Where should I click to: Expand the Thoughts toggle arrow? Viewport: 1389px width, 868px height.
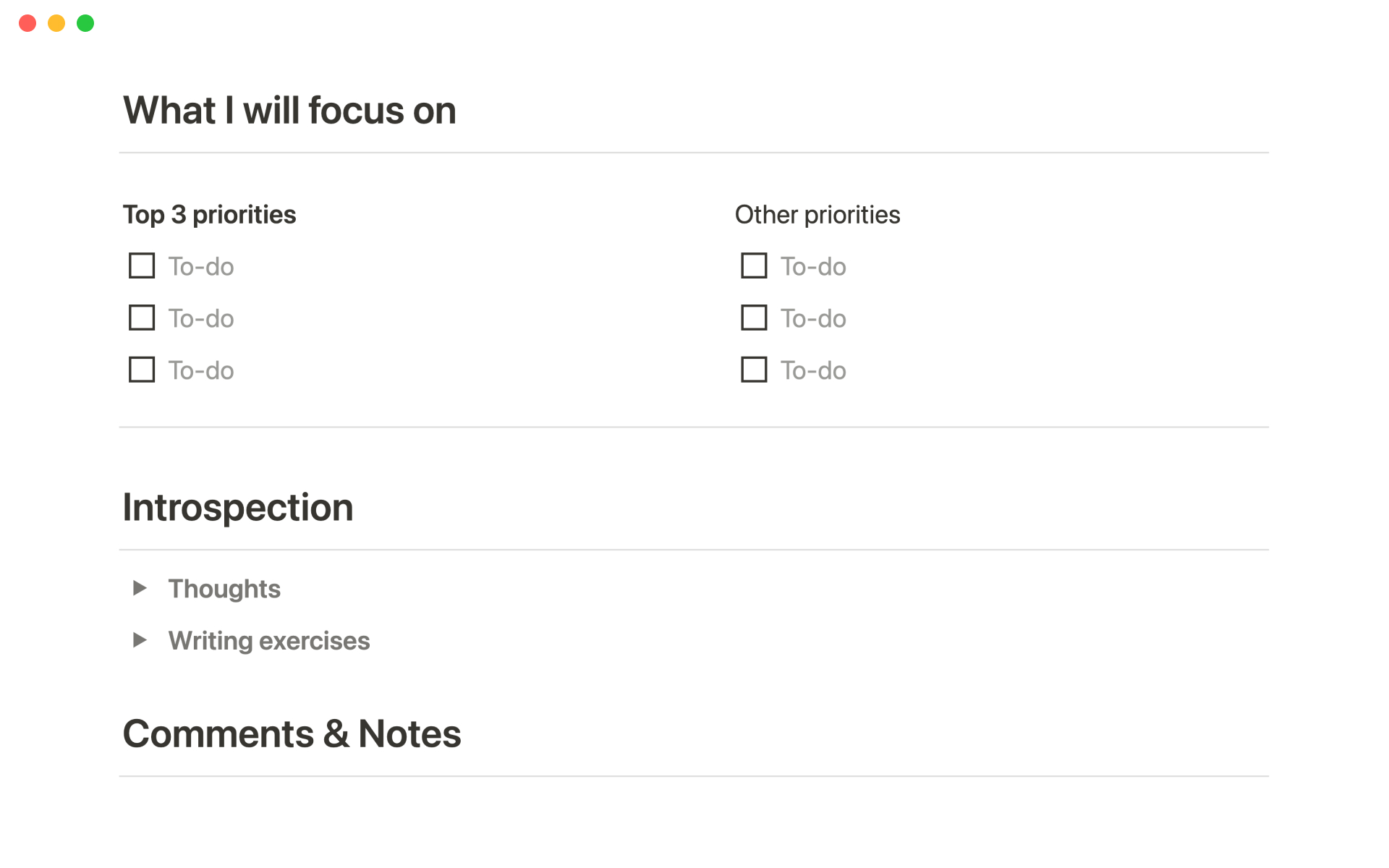click(x=140, y=588)
